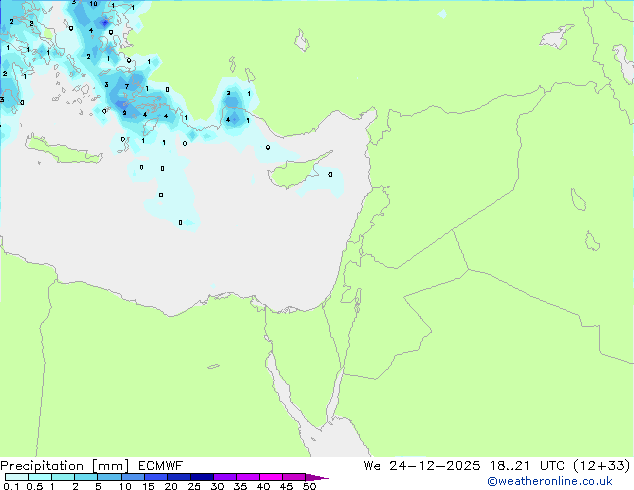Screen dimensions: 634x490
Task: Click the 'UTC' label in the caption
Action: coord(552,466)
